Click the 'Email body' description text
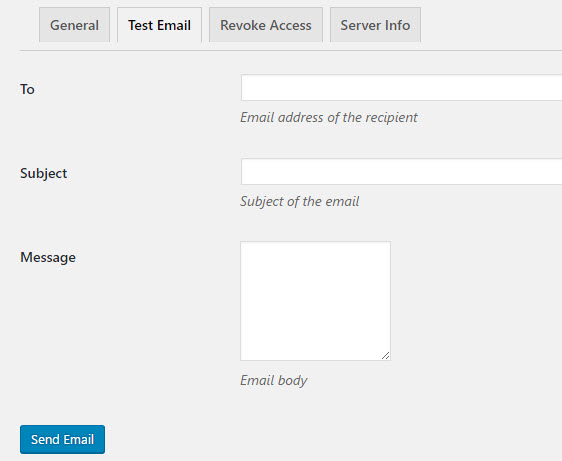 pos(274,380)
